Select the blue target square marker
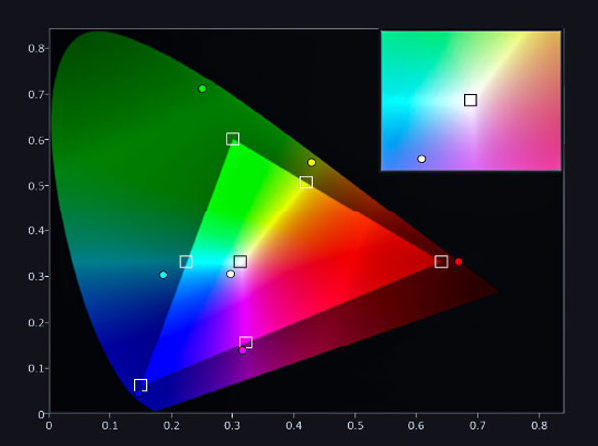Image resolution: width=598 pixels, height=446 pixels. point(141,385)
